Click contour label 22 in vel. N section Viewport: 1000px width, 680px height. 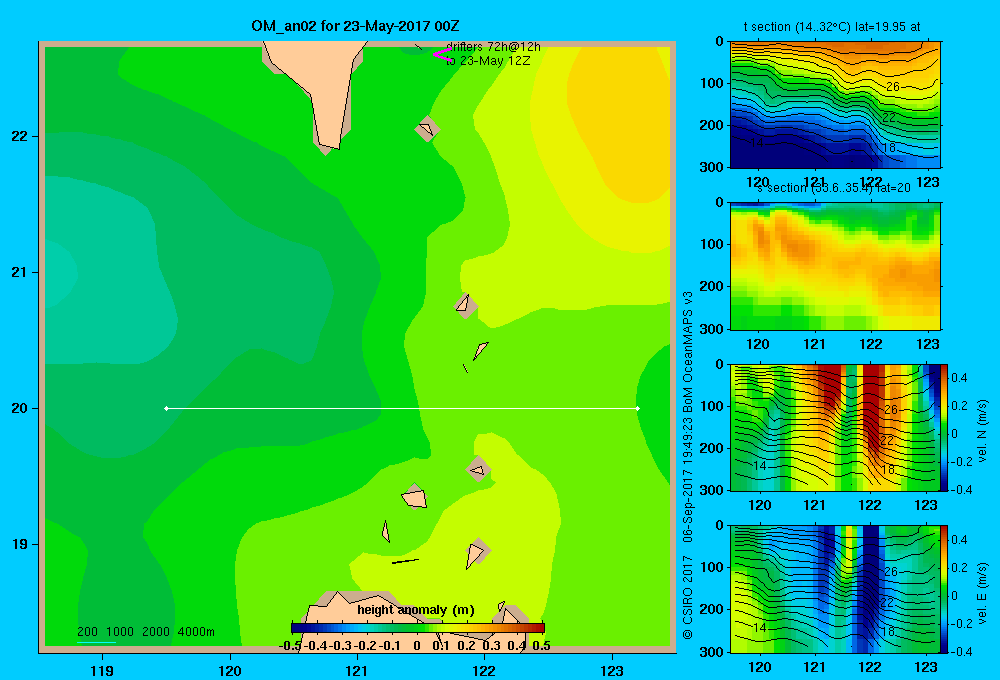[x=886, y=440]
